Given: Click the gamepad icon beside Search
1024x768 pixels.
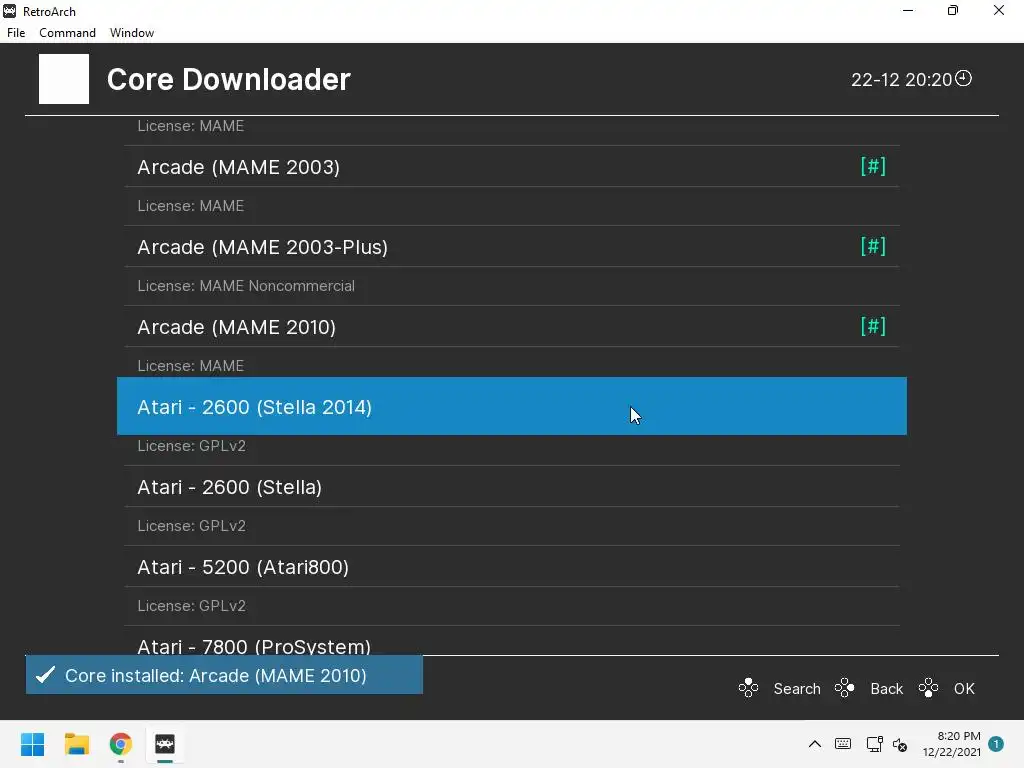Looking at the screenshot, I should [748, 688].
